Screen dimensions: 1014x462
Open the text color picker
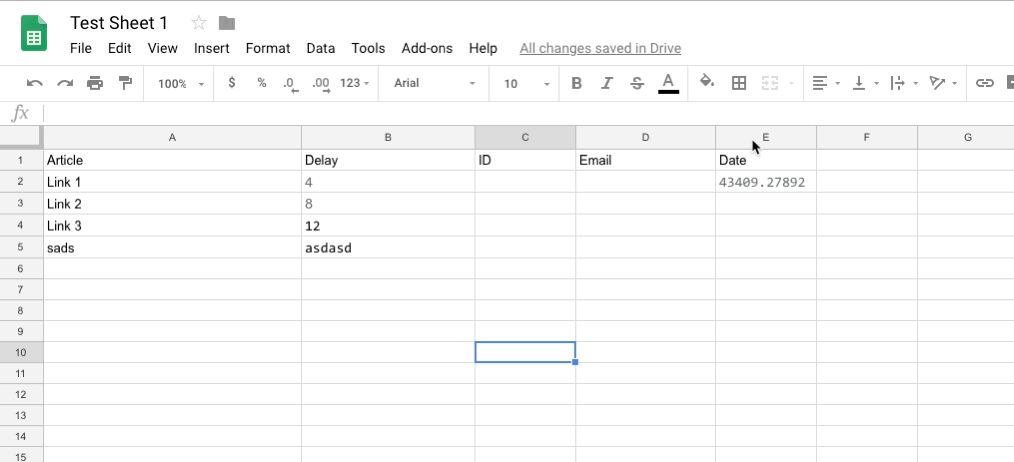click(668, 83)
